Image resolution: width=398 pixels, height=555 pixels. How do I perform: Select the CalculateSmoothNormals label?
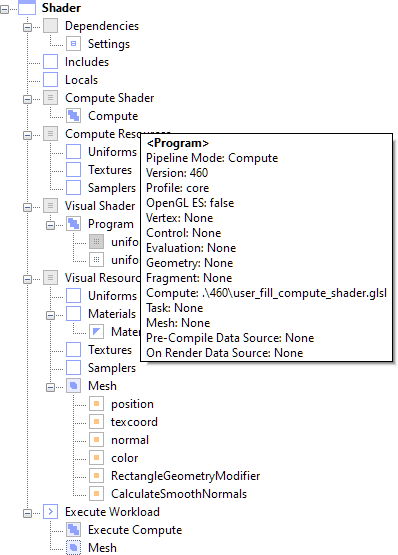point(179,493)
